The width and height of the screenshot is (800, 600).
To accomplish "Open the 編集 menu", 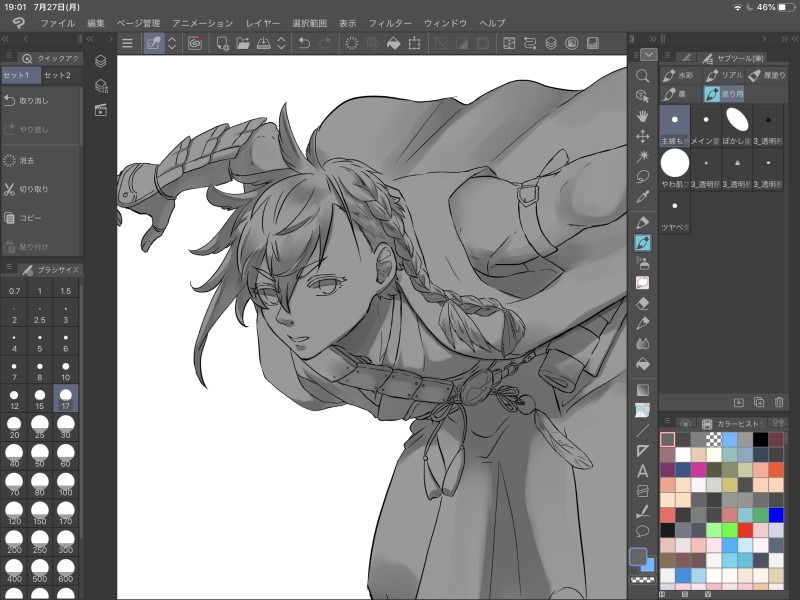I will pos(95,23).
